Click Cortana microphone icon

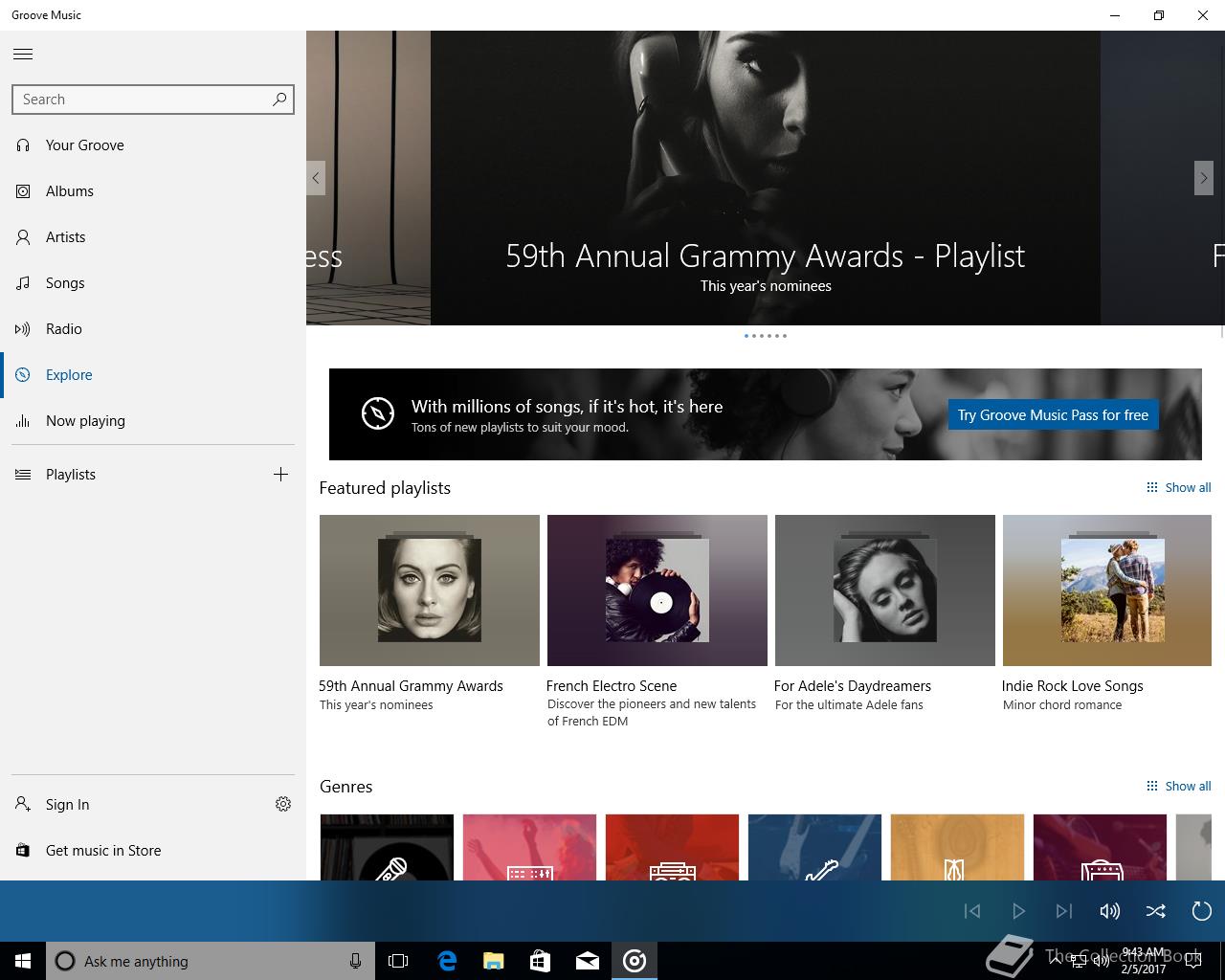(x=355, y=961)
